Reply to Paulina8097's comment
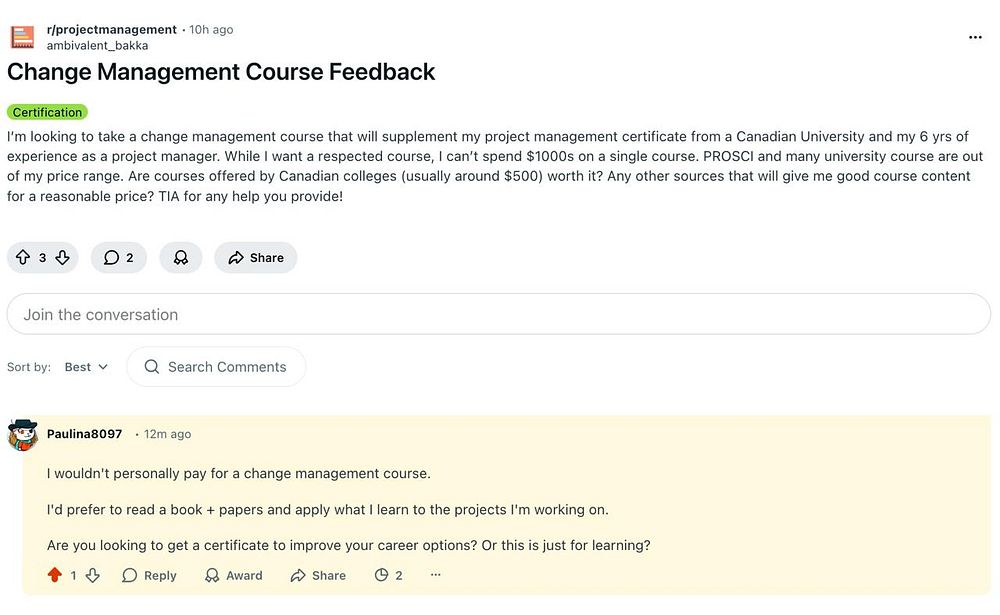Screen dimensions: 1000x615 click(149, 575)
